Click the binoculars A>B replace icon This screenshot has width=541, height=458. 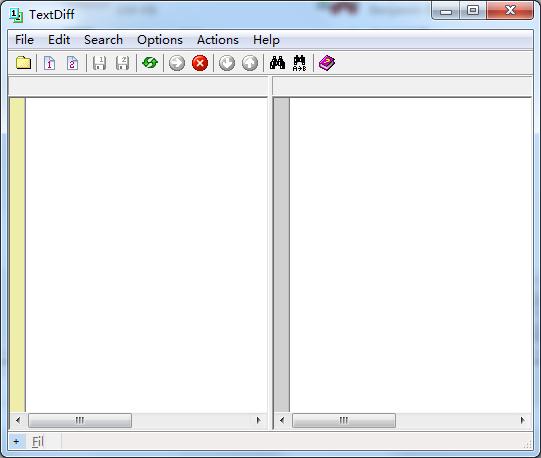point(299,63)
